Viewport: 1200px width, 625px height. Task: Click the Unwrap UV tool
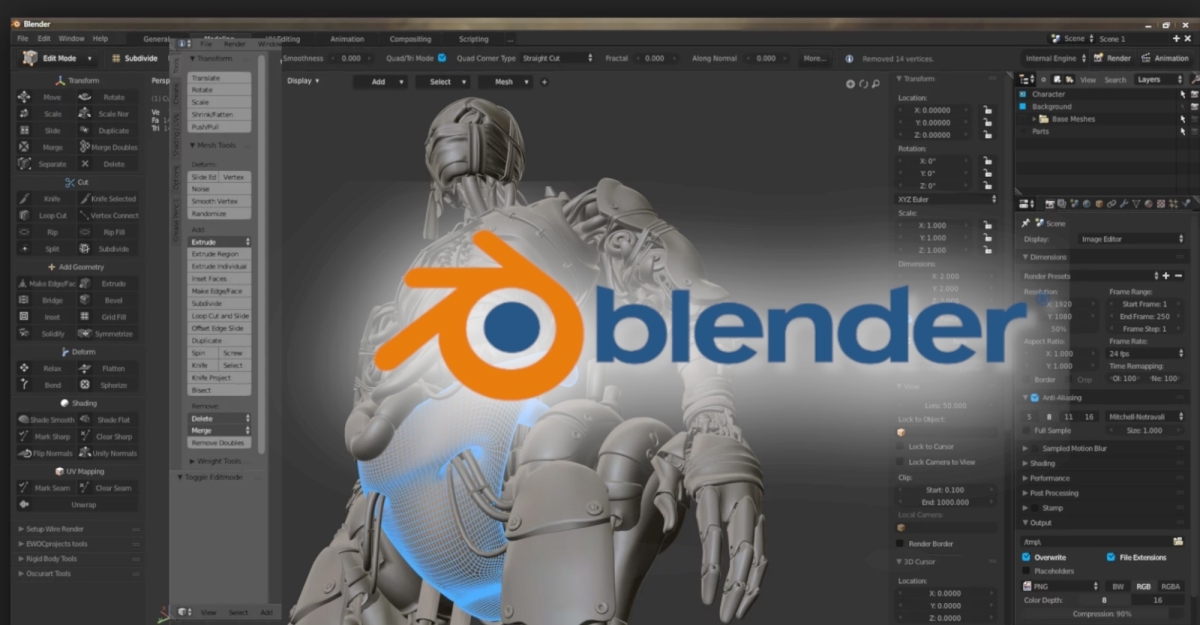(77, 505)
